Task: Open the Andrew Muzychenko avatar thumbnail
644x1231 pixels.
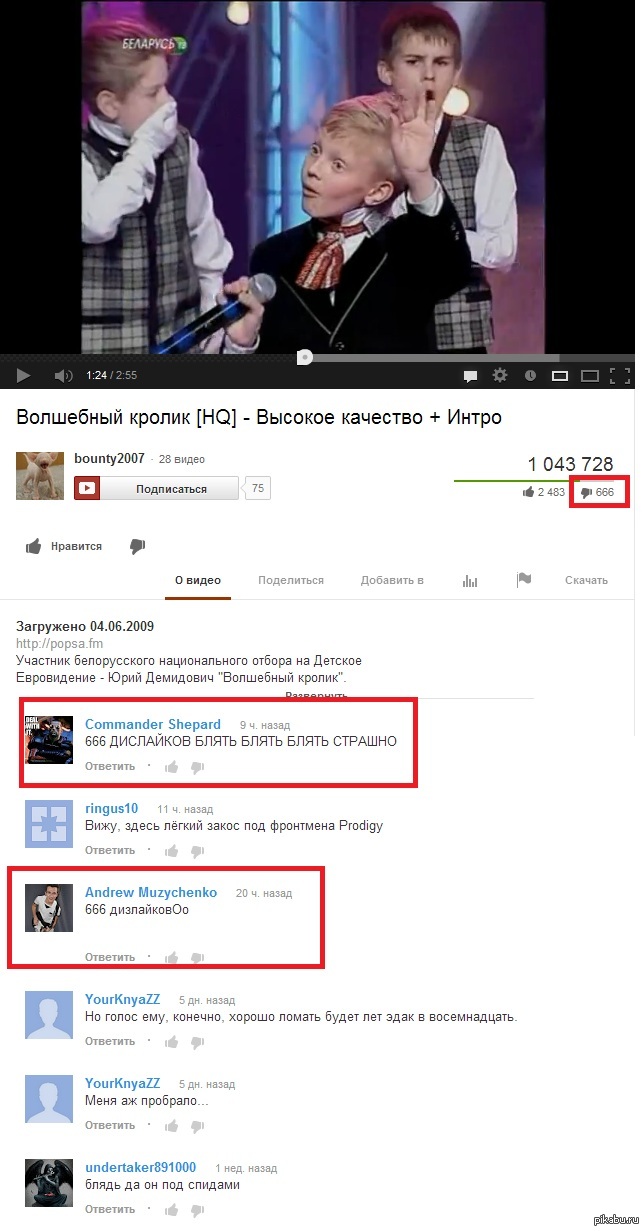Action: 49,908
